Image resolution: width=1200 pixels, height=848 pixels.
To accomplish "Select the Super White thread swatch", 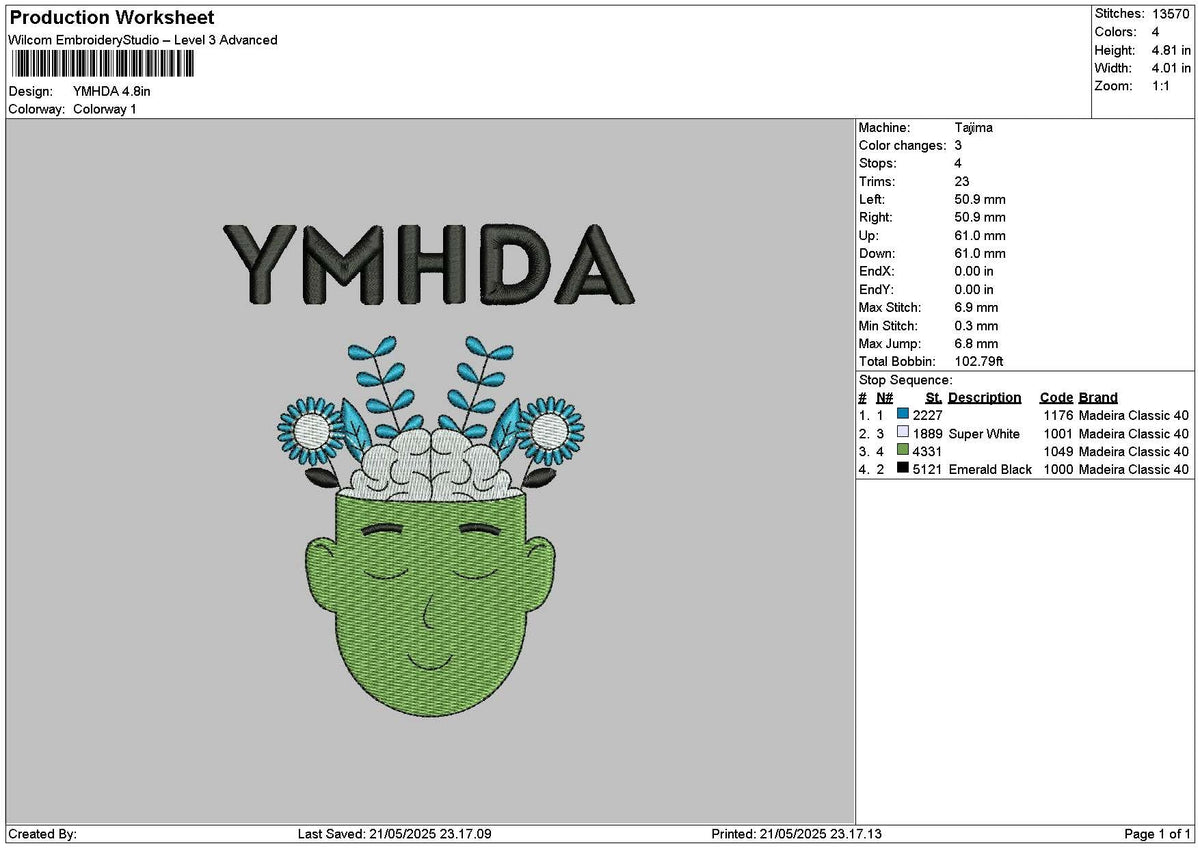I will coord(903,433).
